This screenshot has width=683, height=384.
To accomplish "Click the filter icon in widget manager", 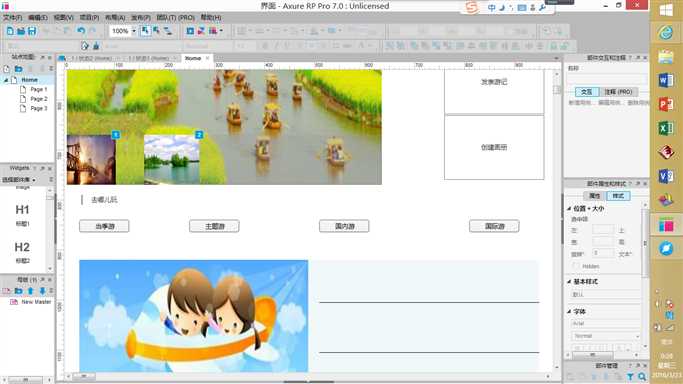I will pos(630,377).
